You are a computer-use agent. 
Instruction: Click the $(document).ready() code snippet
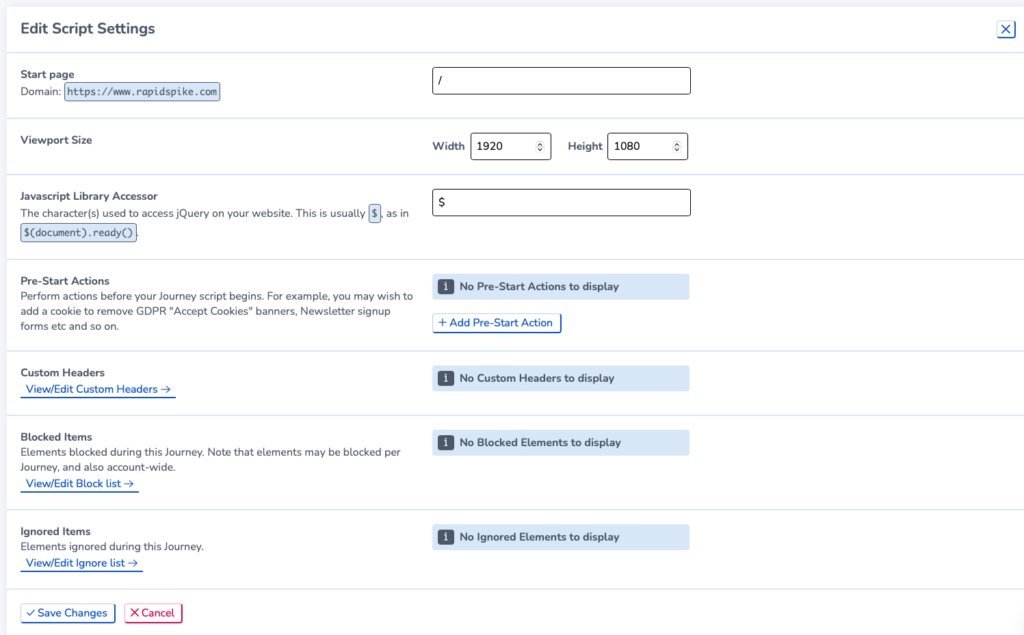[x=78, y=233]
